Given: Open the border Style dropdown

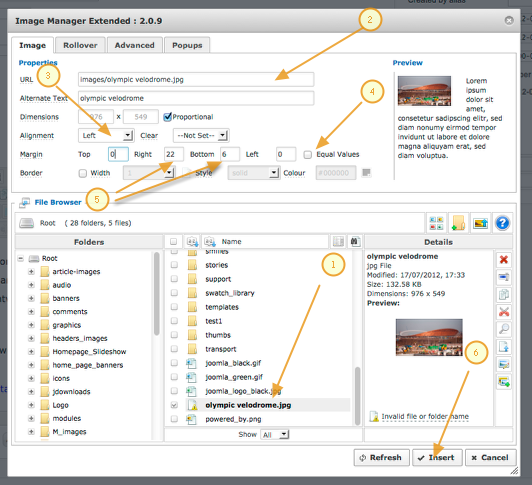Looking at the screenshot, I should (254, 173).
